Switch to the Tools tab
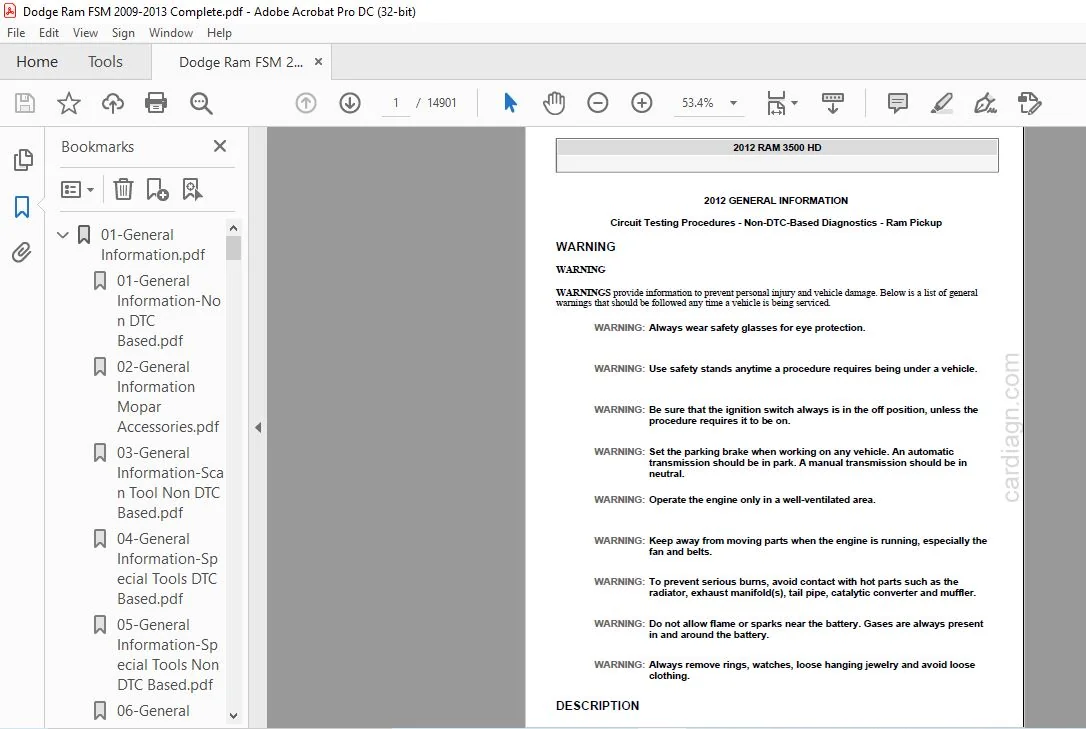This screenshot has height=729, width=1086. point(105,62)
